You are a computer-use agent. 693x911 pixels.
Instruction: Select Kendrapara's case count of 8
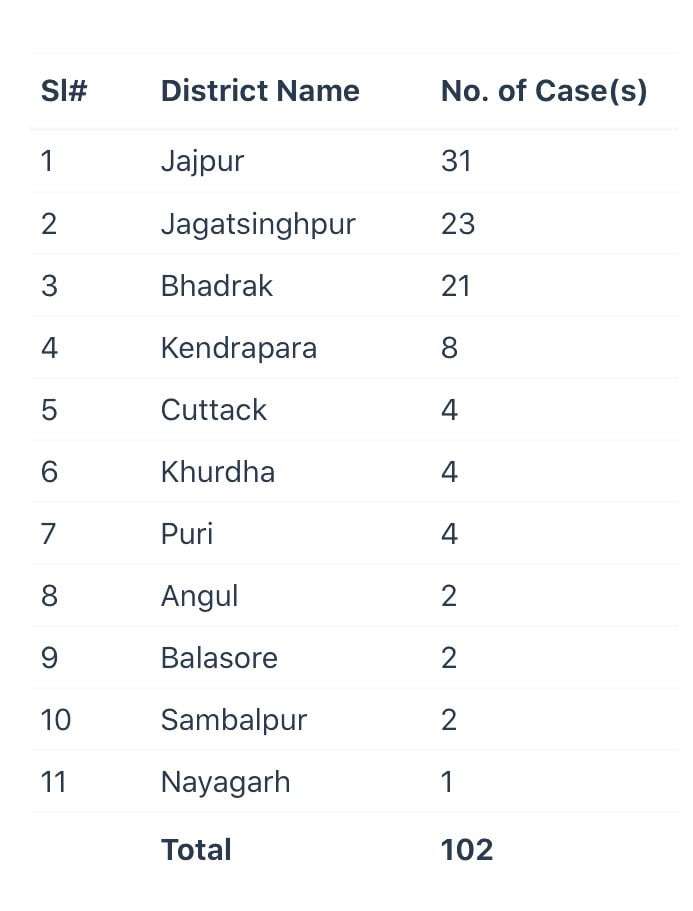point(449,348)
